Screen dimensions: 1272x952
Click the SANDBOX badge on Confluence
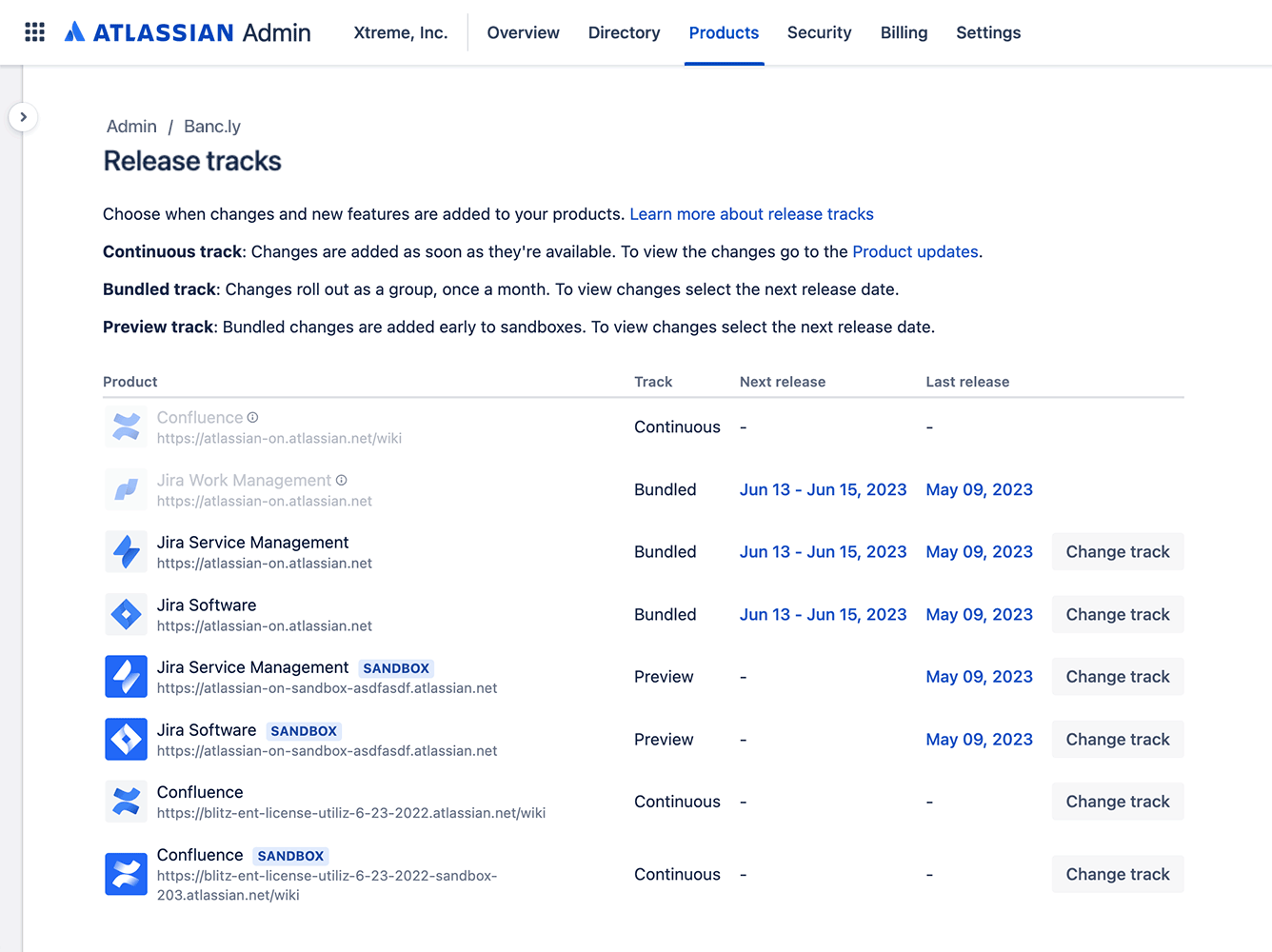(x=290, y=856)
